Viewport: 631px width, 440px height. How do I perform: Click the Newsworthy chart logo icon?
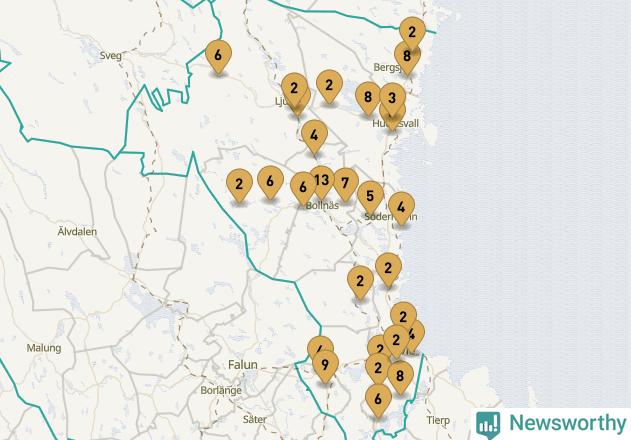(488, 425)
